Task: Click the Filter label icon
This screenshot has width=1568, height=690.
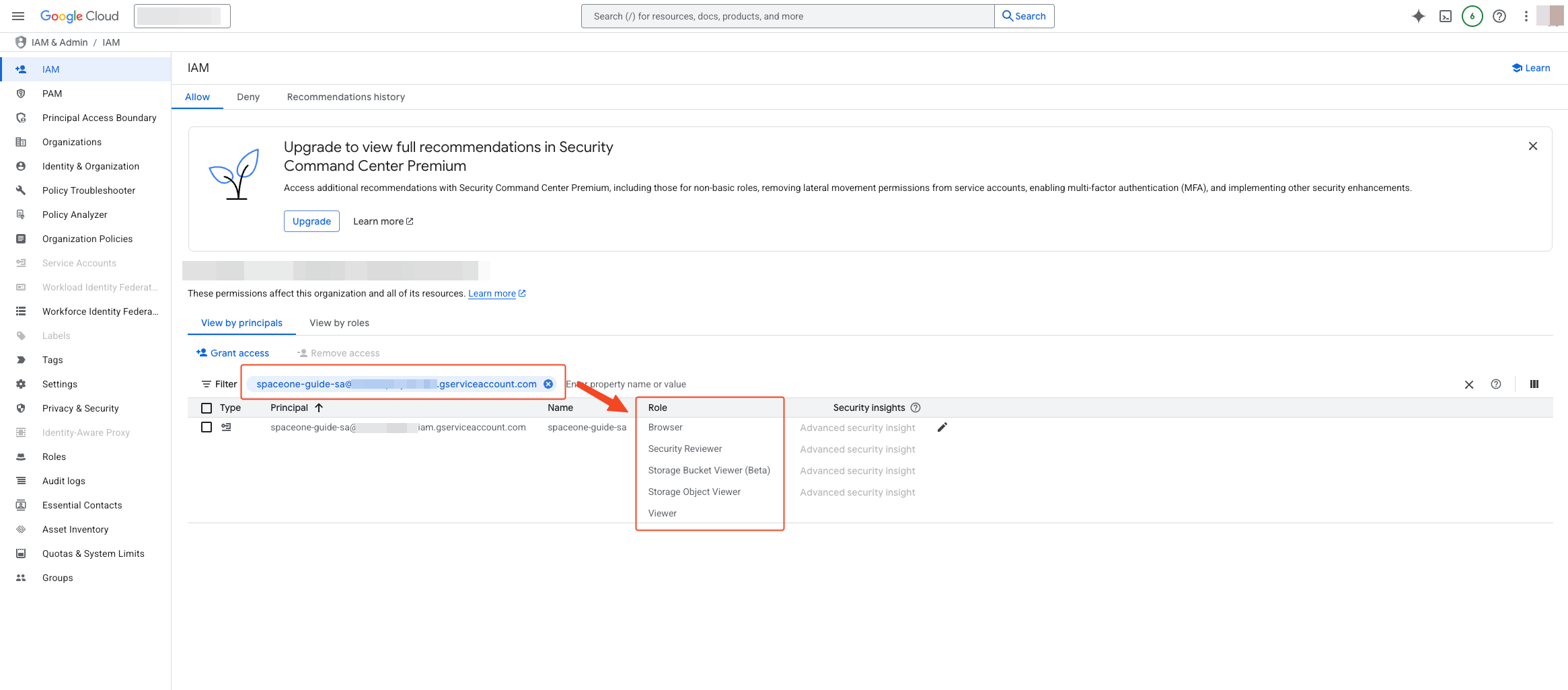Action: pos(207,384)
